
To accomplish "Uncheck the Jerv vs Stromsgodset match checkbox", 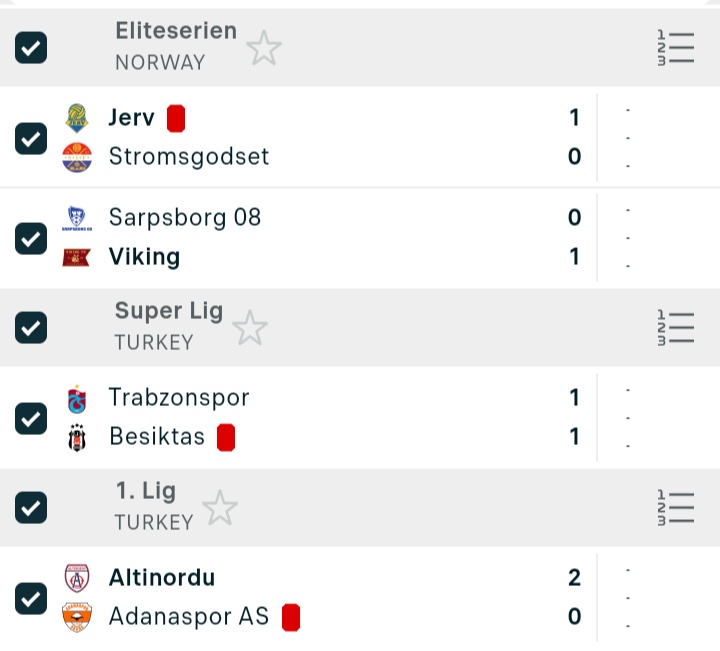I will point(31,138).
